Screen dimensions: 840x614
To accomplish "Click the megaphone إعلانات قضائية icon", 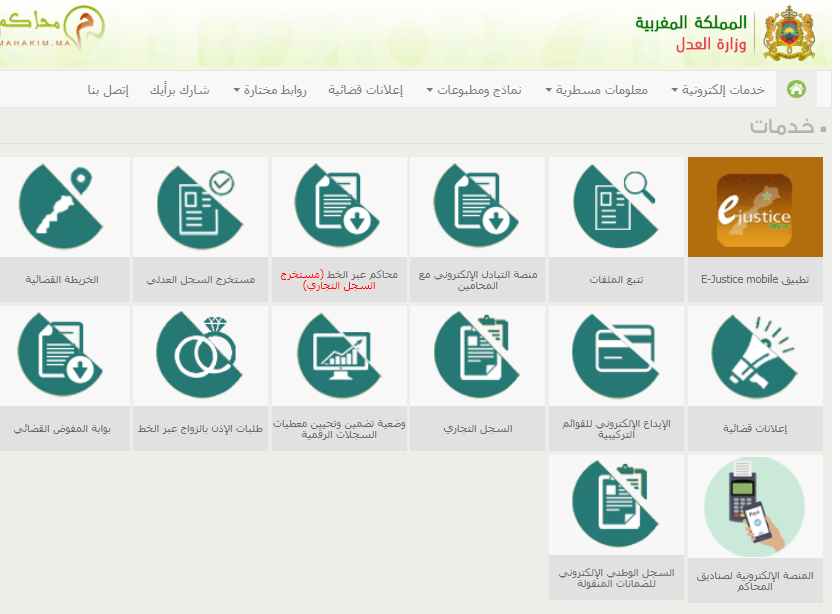I will point(755,356).
